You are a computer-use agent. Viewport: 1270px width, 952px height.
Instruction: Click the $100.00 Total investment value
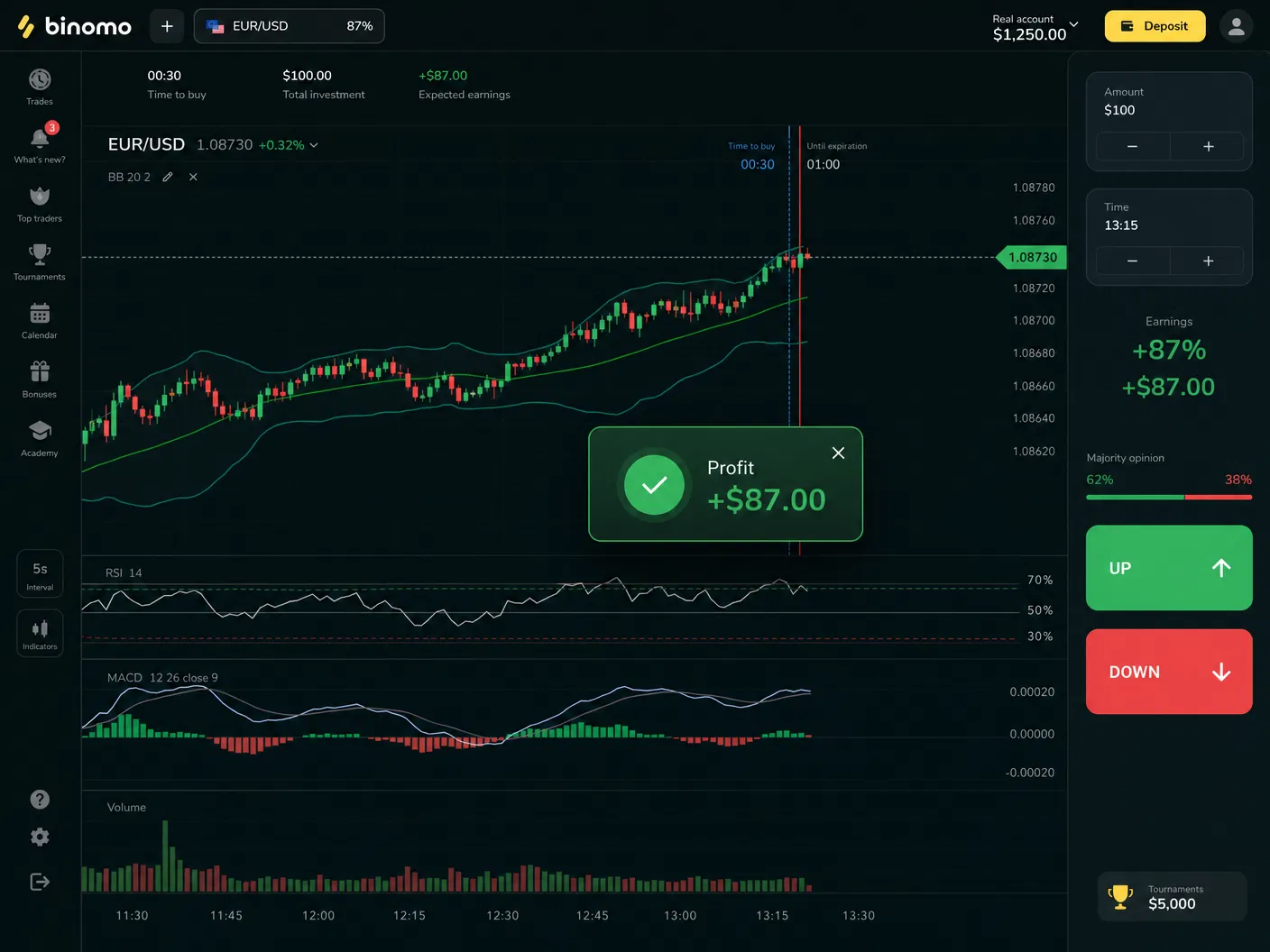click(307, 76)
